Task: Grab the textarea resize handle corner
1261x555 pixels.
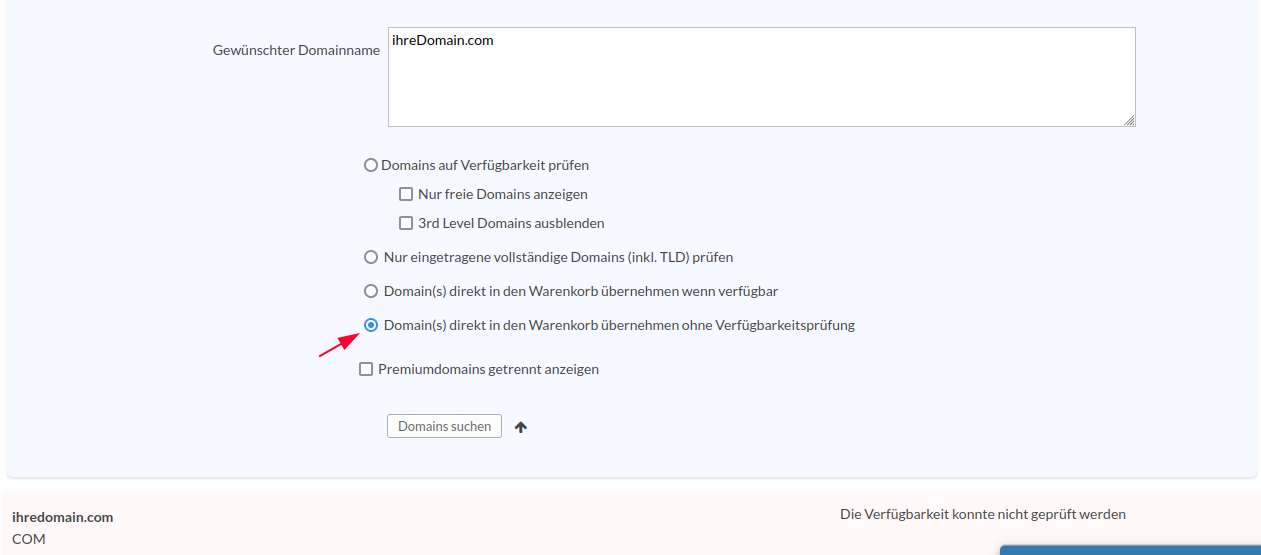Action: pyautogui.click(x=1129, y=120)
